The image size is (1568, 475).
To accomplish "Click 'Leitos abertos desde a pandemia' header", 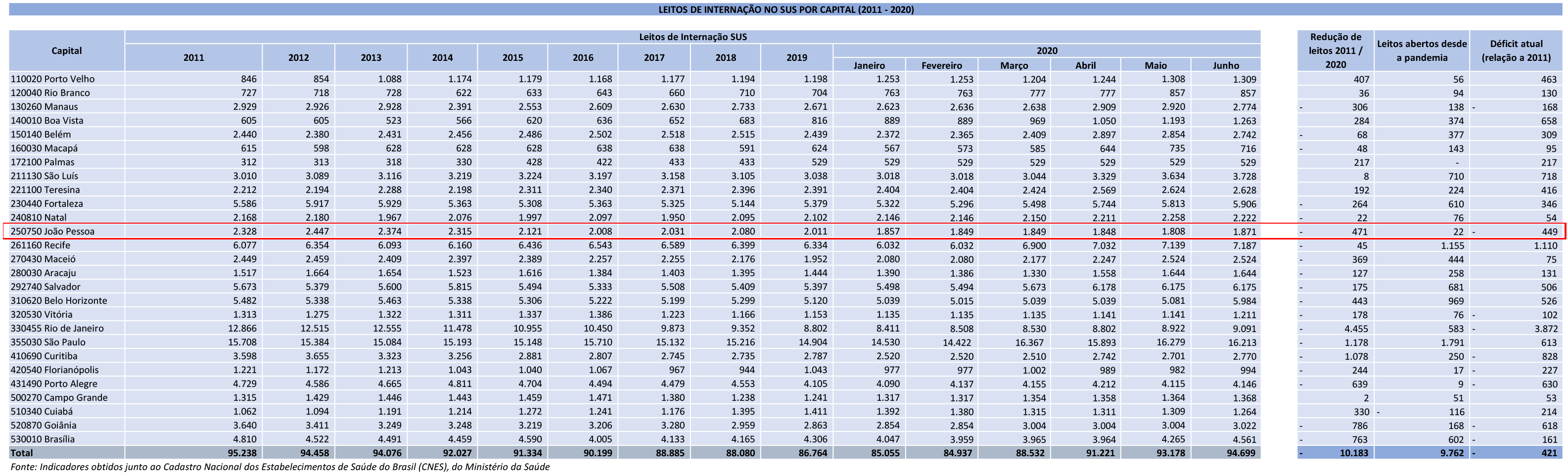I will point(1422,50).
